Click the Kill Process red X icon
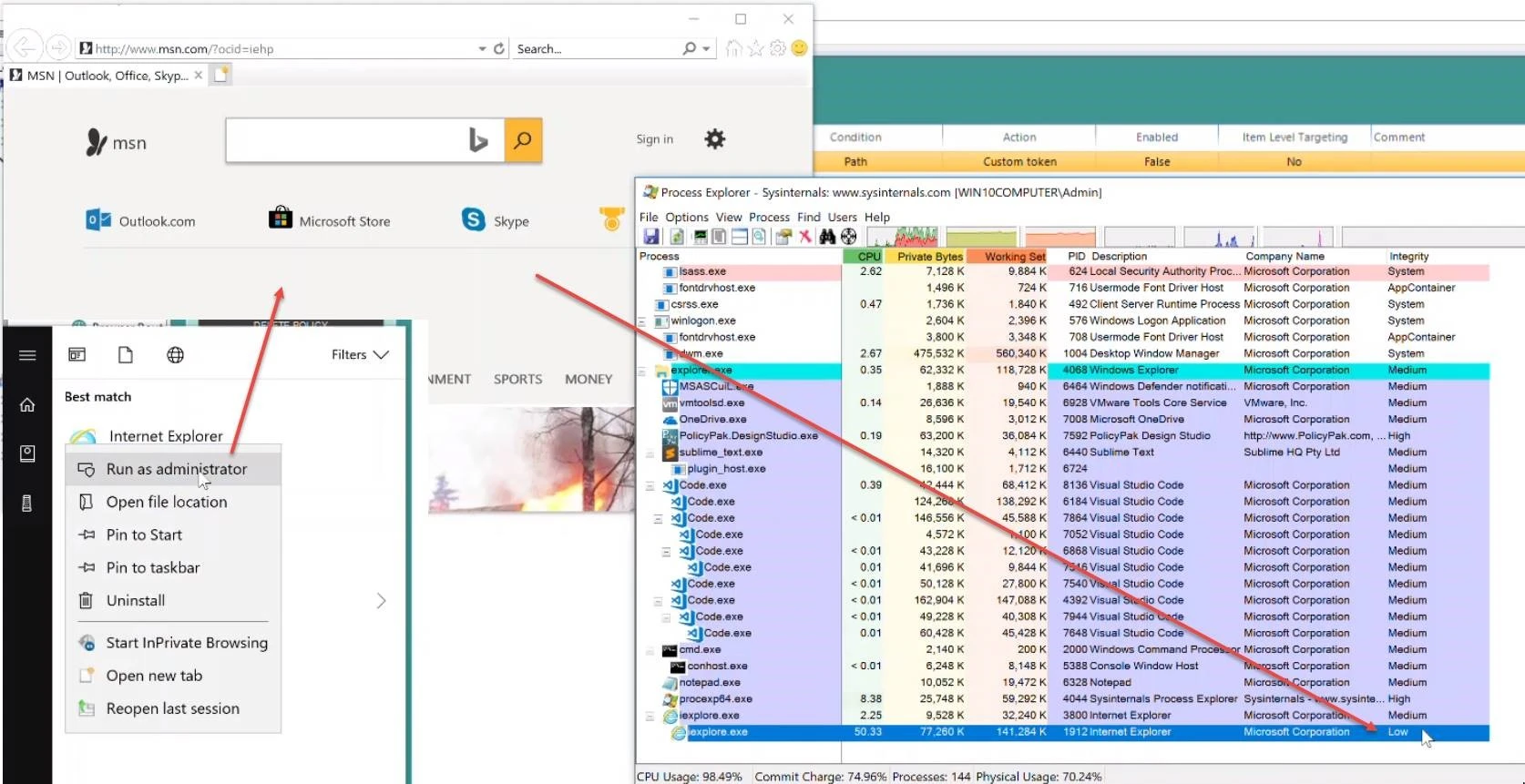1525x784 pixels. pos(805,237)
